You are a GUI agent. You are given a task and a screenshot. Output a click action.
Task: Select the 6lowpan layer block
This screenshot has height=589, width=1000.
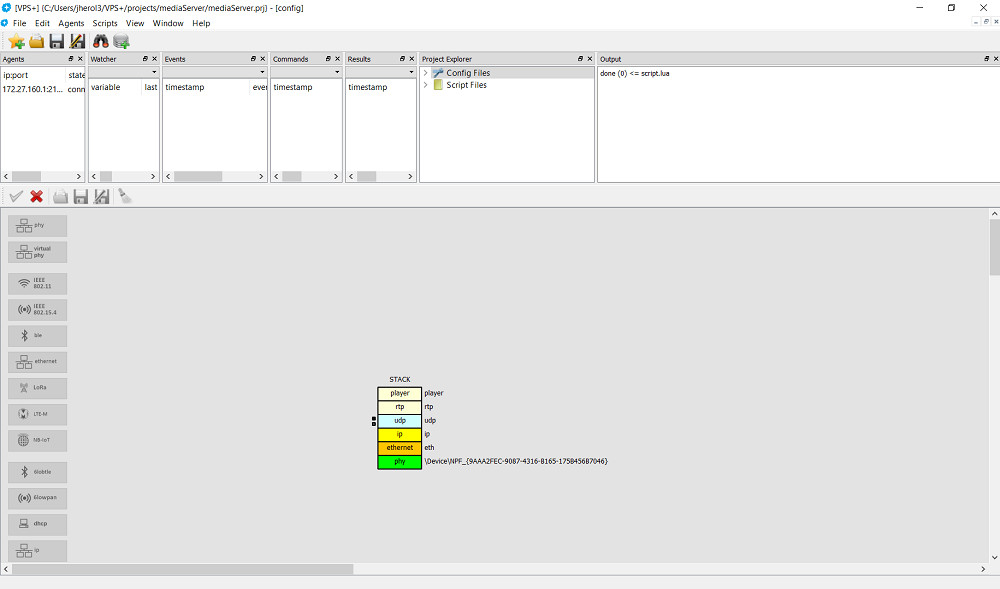38,498
